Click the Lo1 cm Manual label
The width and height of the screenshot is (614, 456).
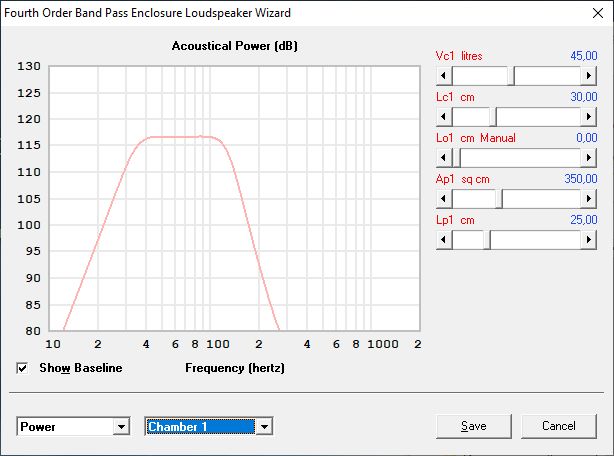tap(476, 138)
